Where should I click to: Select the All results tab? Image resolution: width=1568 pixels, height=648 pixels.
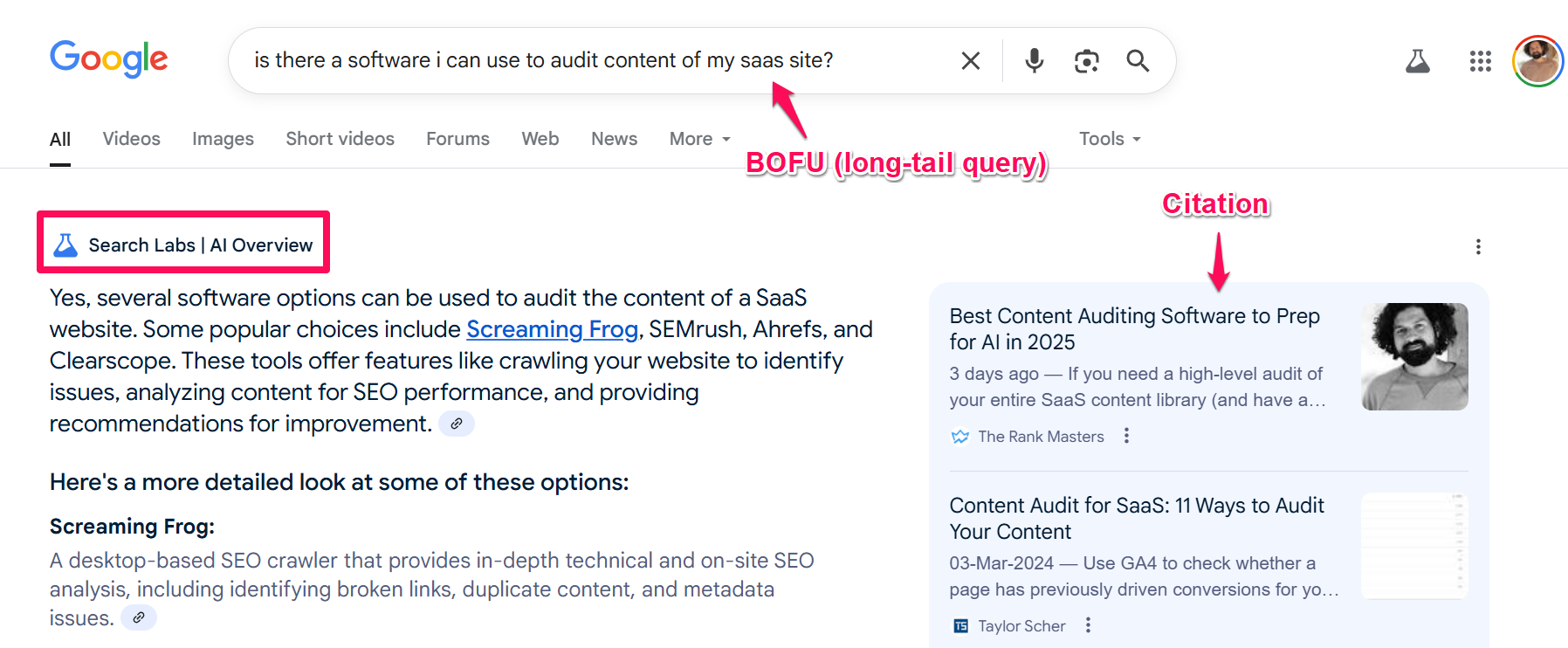pyautogui.click(x=60, y=140)
